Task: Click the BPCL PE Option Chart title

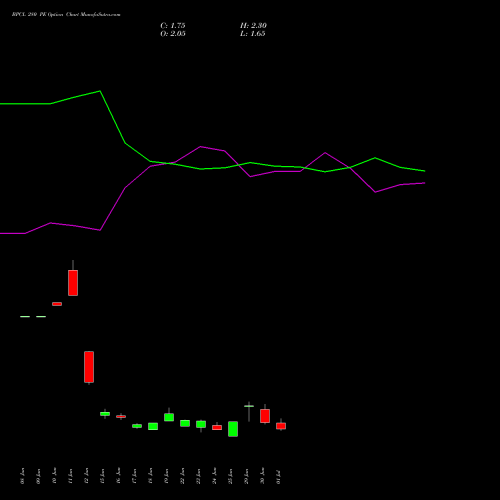Action: pos(66,15)
